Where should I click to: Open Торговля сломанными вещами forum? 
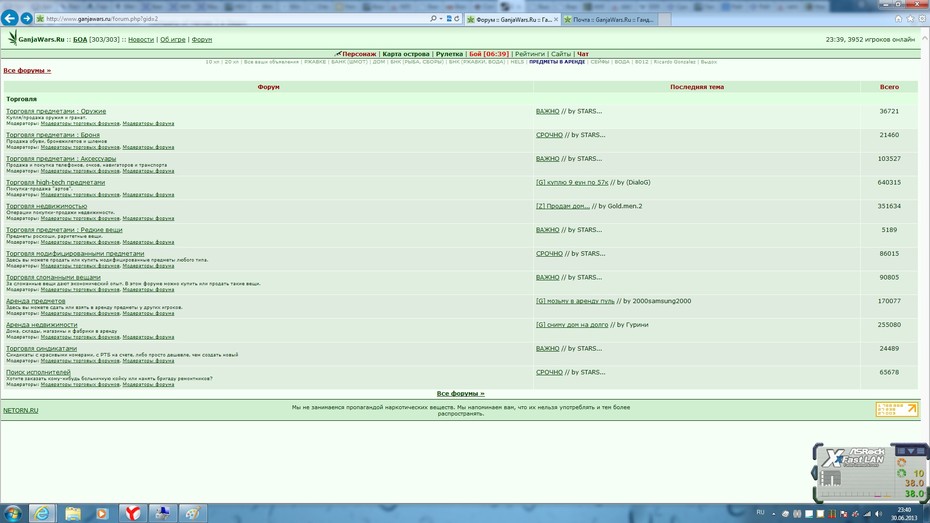click(x=53, y=277)
